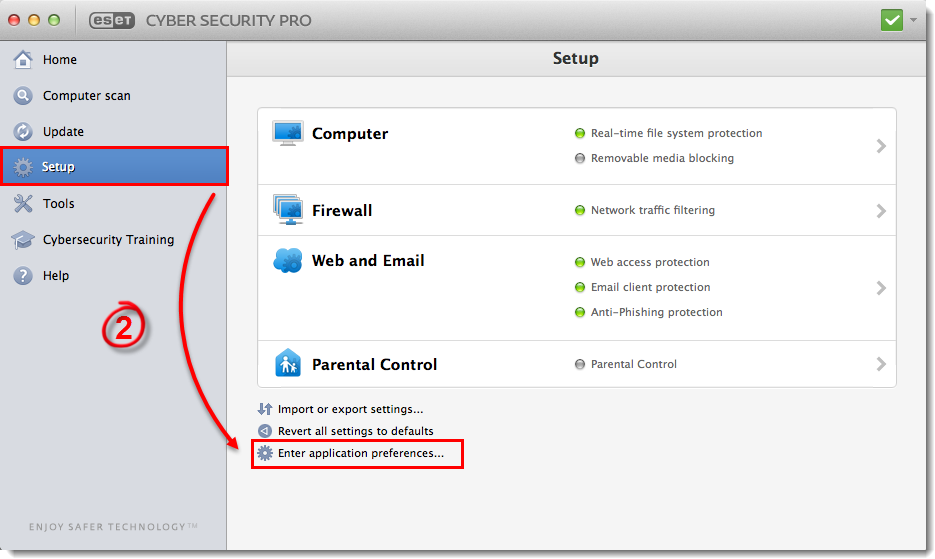
Task: Expand the Firewall section arrow
Action: [x=881, y=211]
